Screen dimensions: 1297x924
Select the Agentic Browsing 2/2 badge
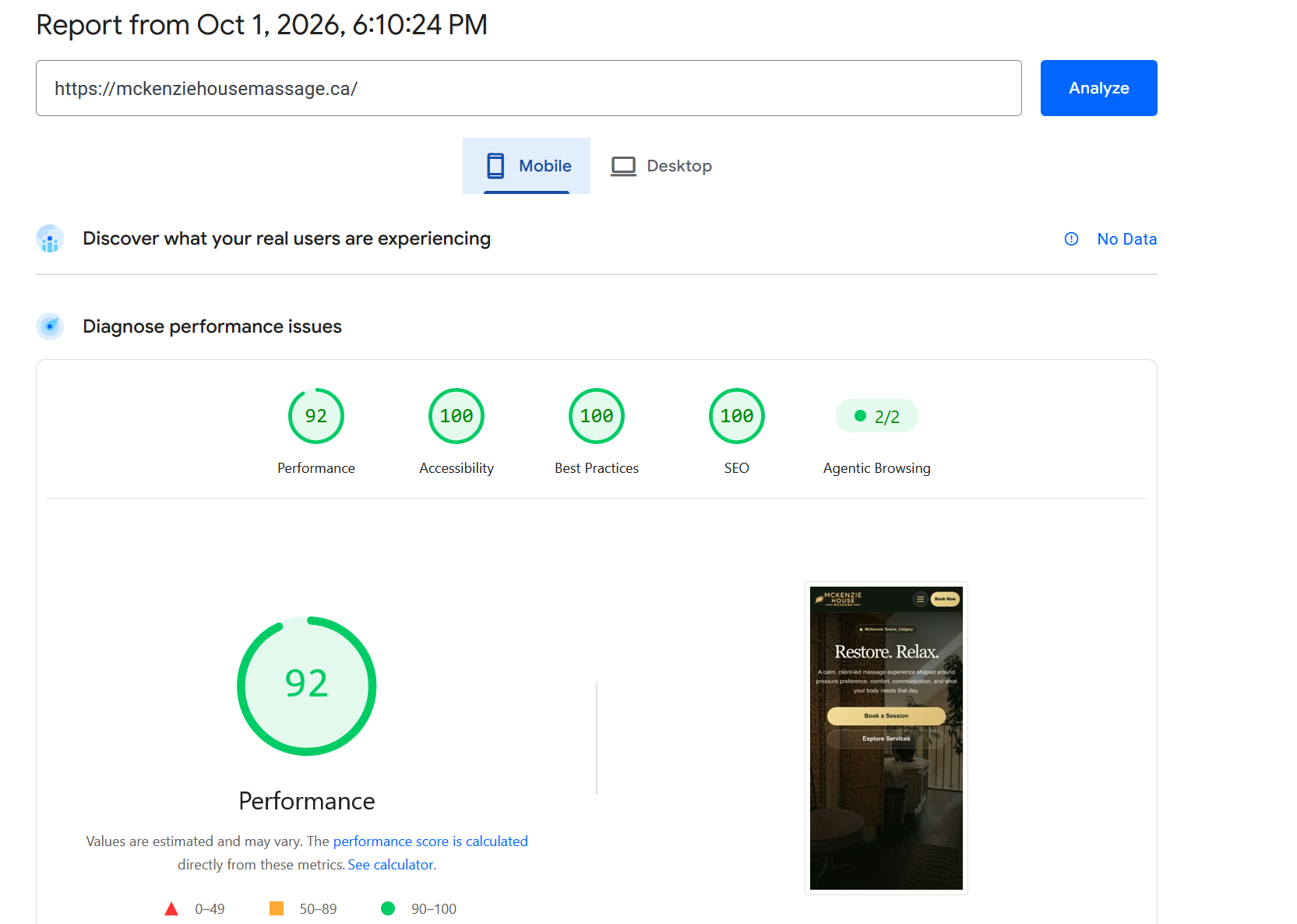pos(877,416)
